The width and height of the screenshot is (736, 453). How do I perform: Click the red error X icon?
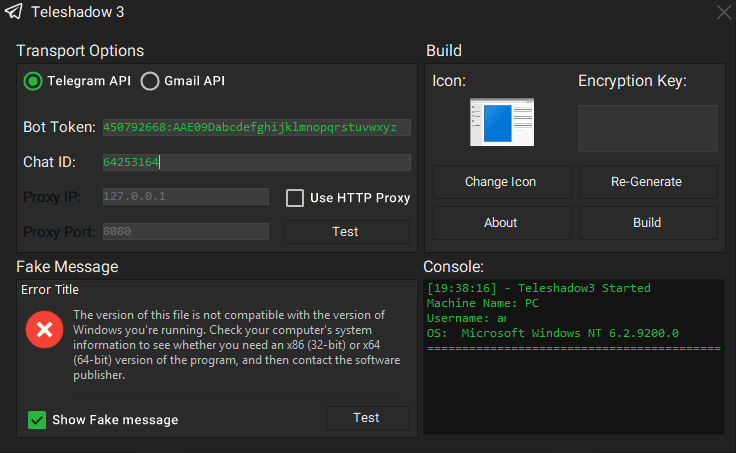(45, 330)
